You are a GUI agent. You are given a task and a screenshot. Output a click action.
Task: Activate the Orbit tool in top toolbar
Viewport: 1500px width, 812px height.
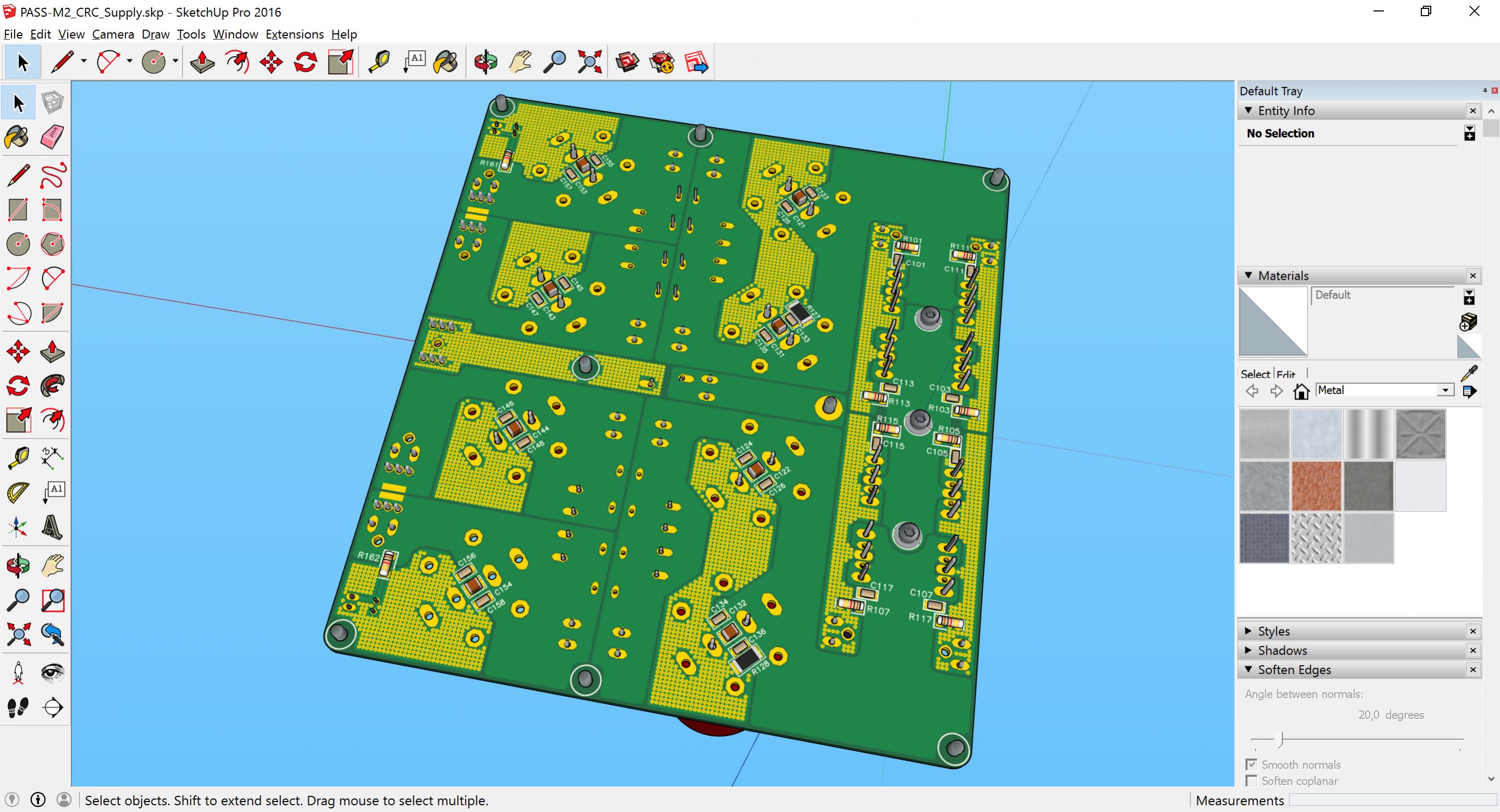pos(485,61)
